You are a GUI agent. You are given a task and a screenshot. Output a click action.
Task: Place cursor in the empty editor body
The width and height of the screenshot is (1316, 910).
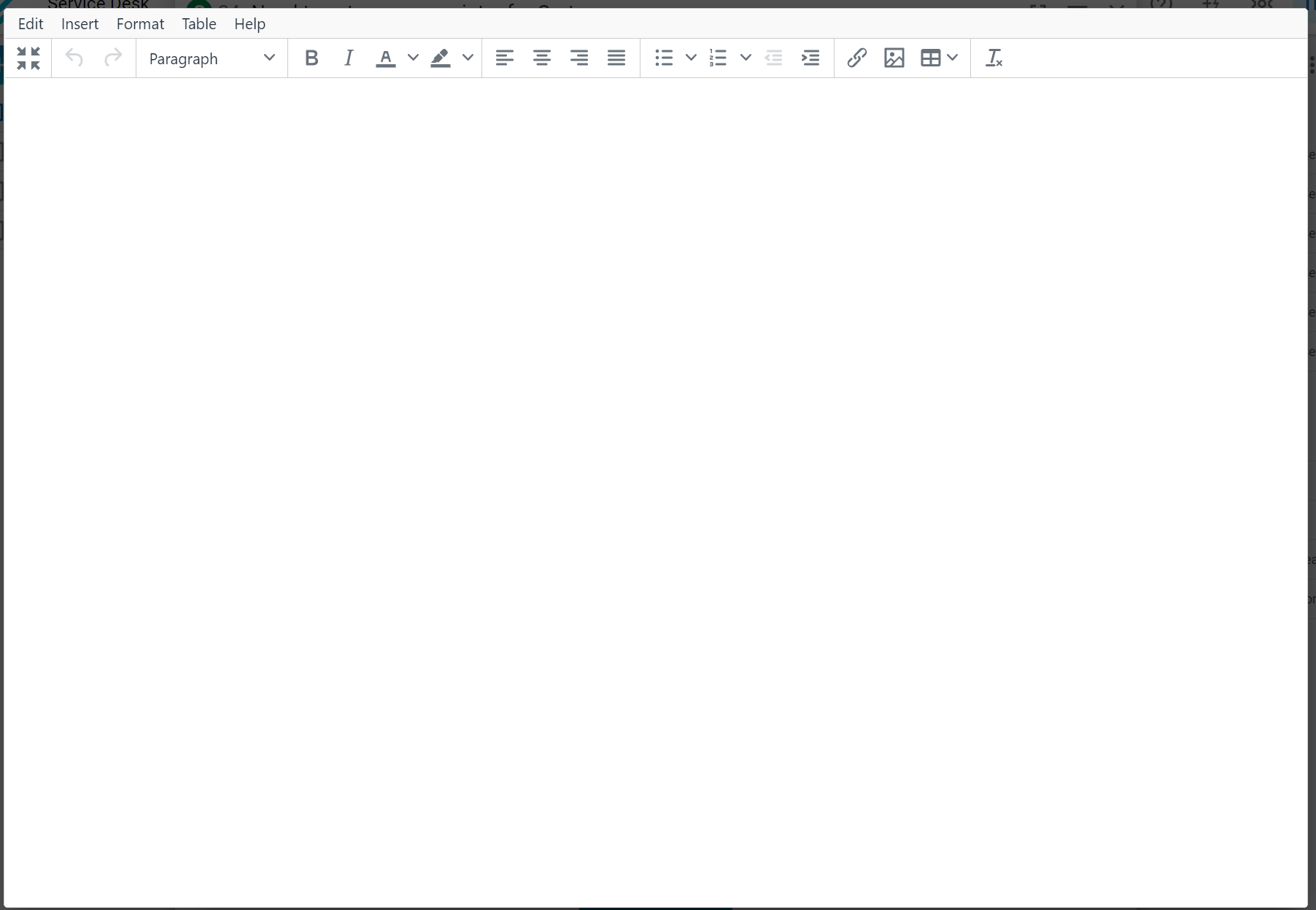(x=655, y=492)
